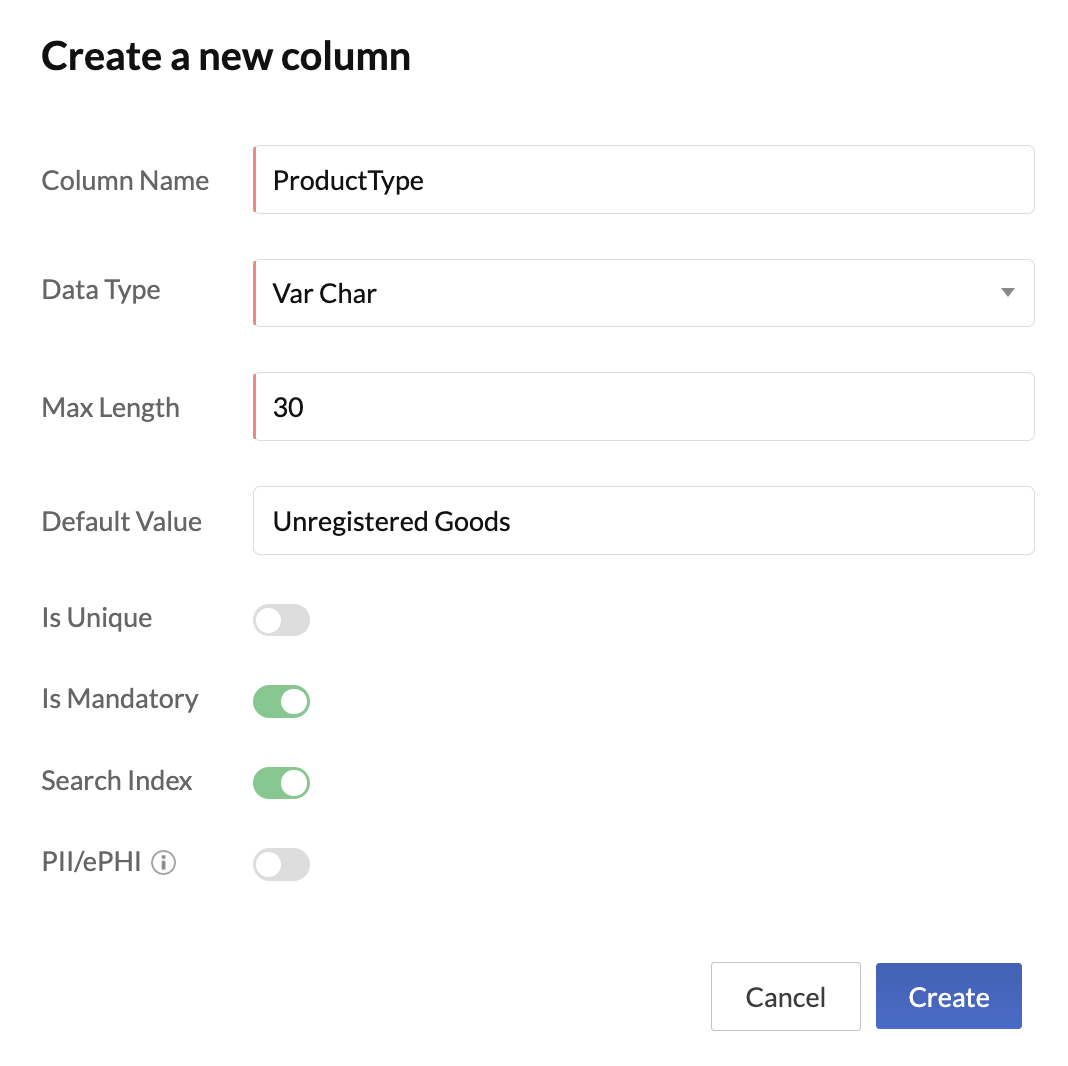Open the Data Type dropdown arrow
This screenshot has width=1068, height=1066.
[1008, 293]
